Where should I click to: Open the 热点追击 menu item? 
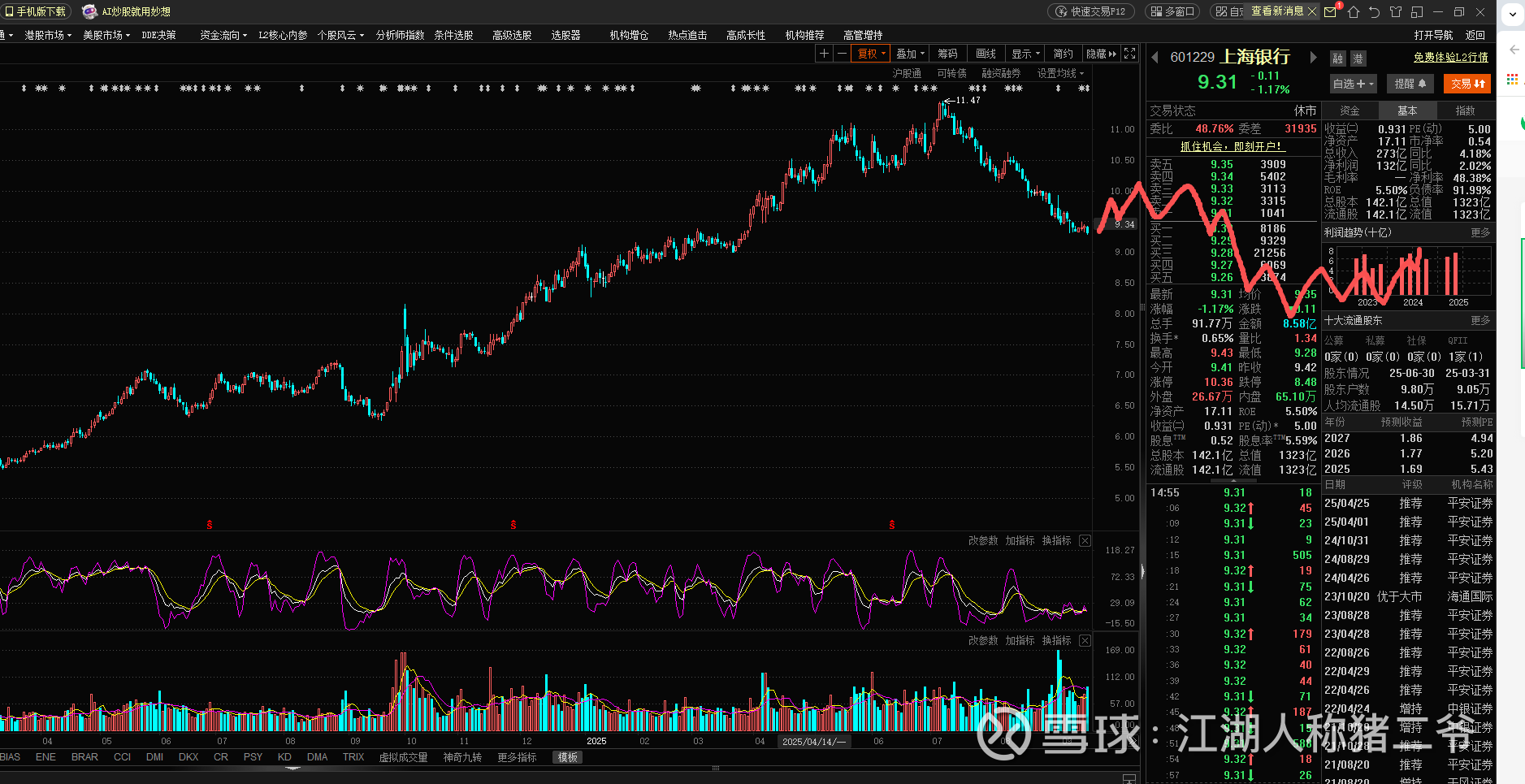point(687,35)
